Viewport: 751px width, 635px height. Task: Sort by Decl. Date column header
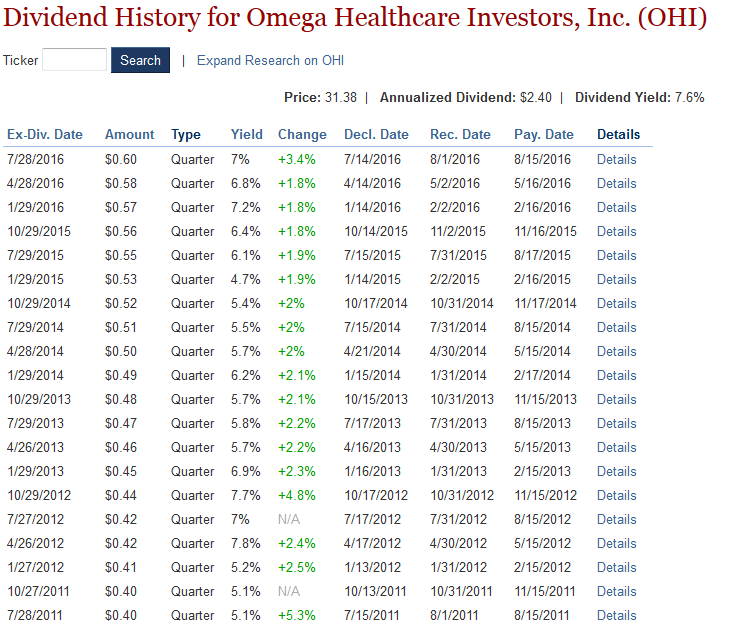(x=376, y=134)
